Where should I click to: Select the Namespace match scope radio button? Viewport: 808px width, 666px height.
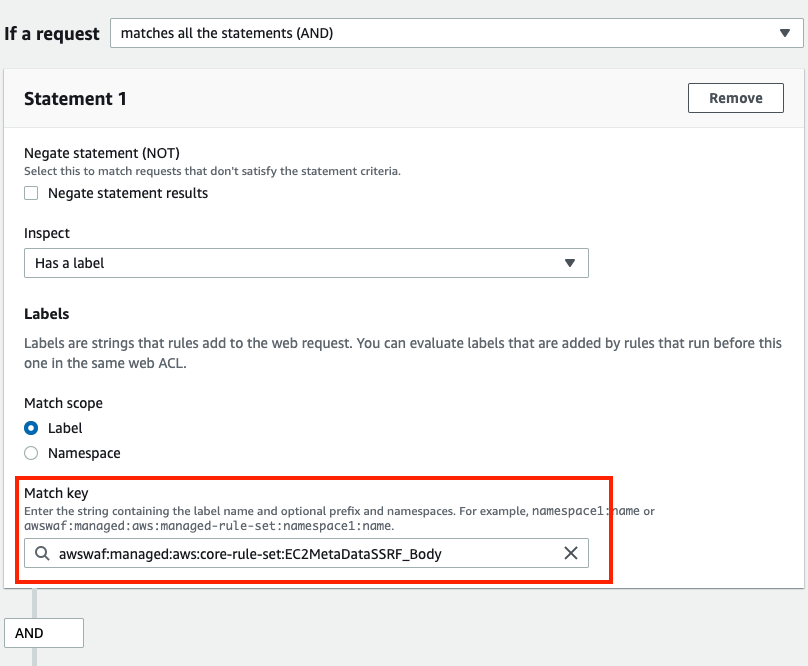[32, 453]
